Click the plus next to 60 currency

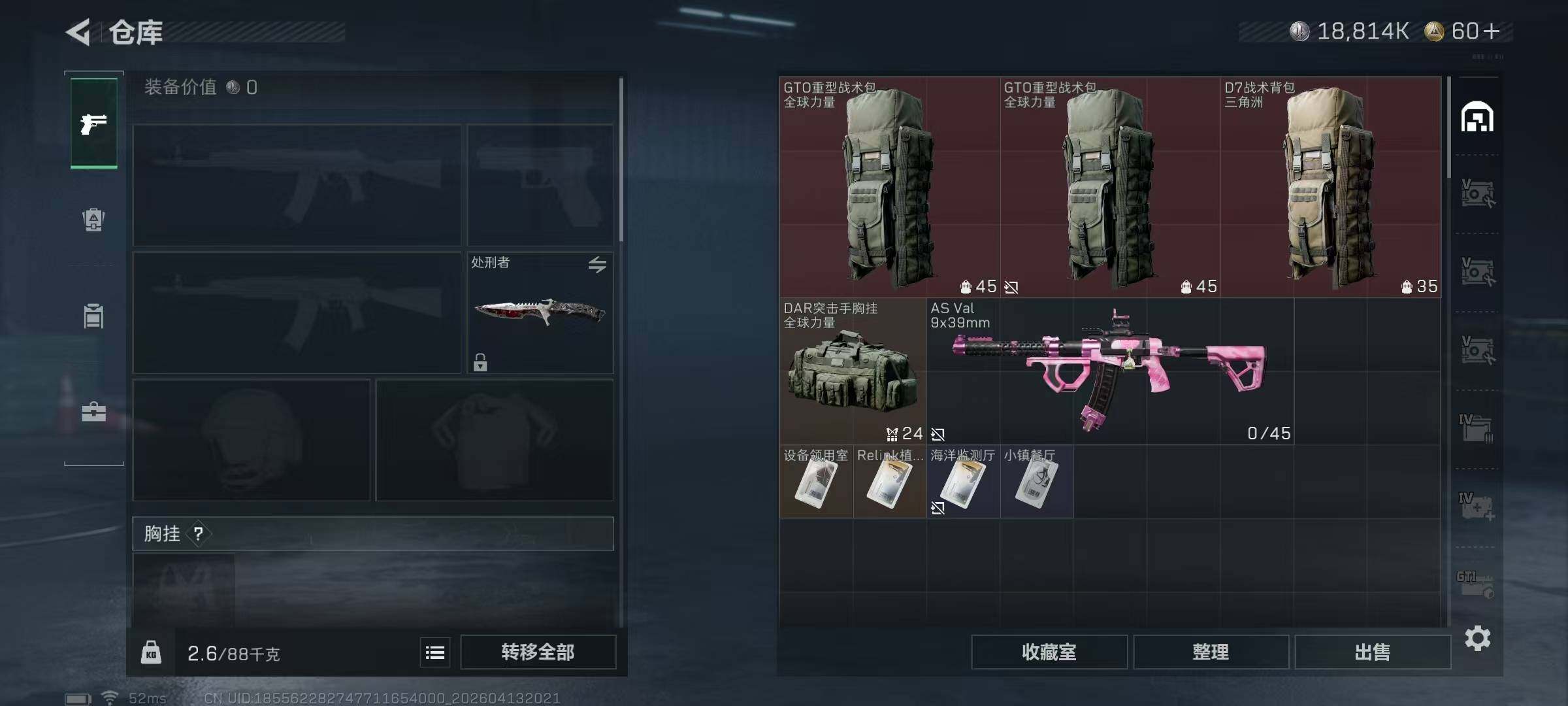click(x=1492, y=31)
